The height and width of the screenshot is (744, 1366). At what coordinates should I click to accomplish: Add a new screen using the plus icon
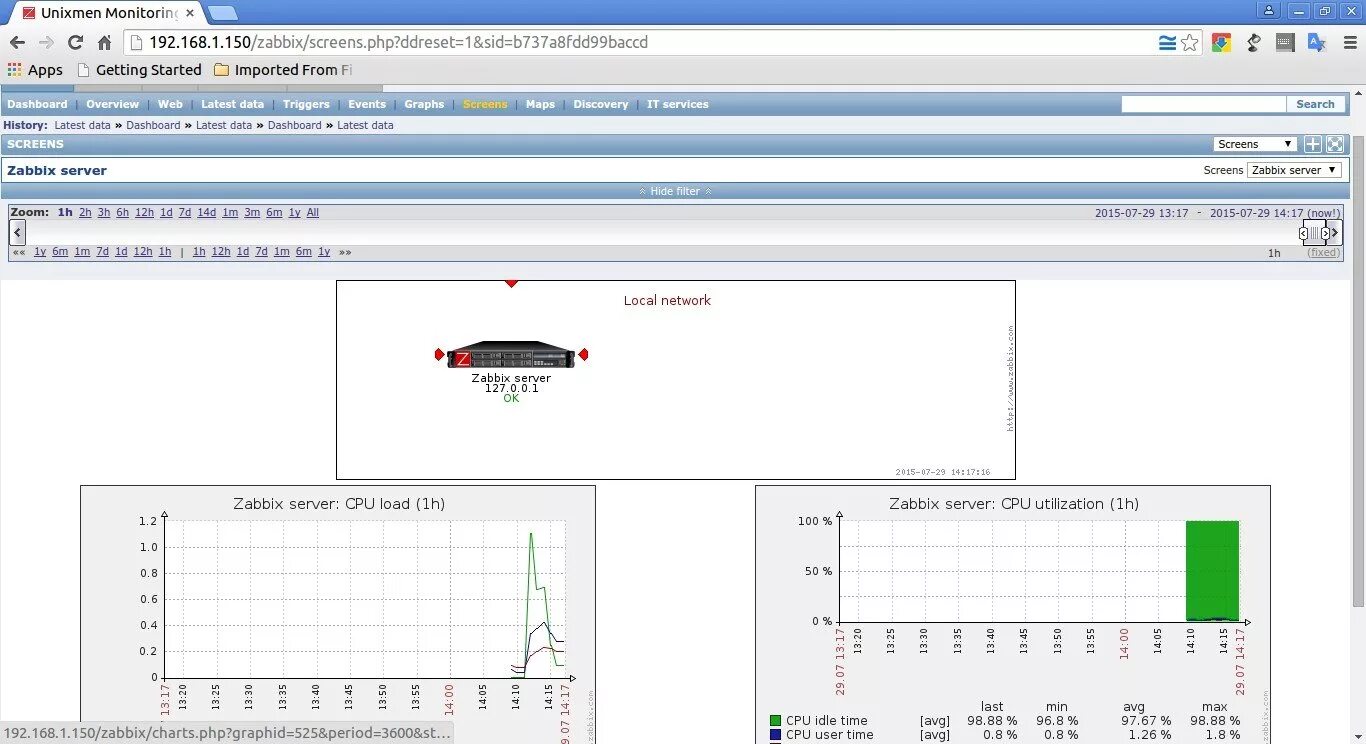pos(1312,143)
